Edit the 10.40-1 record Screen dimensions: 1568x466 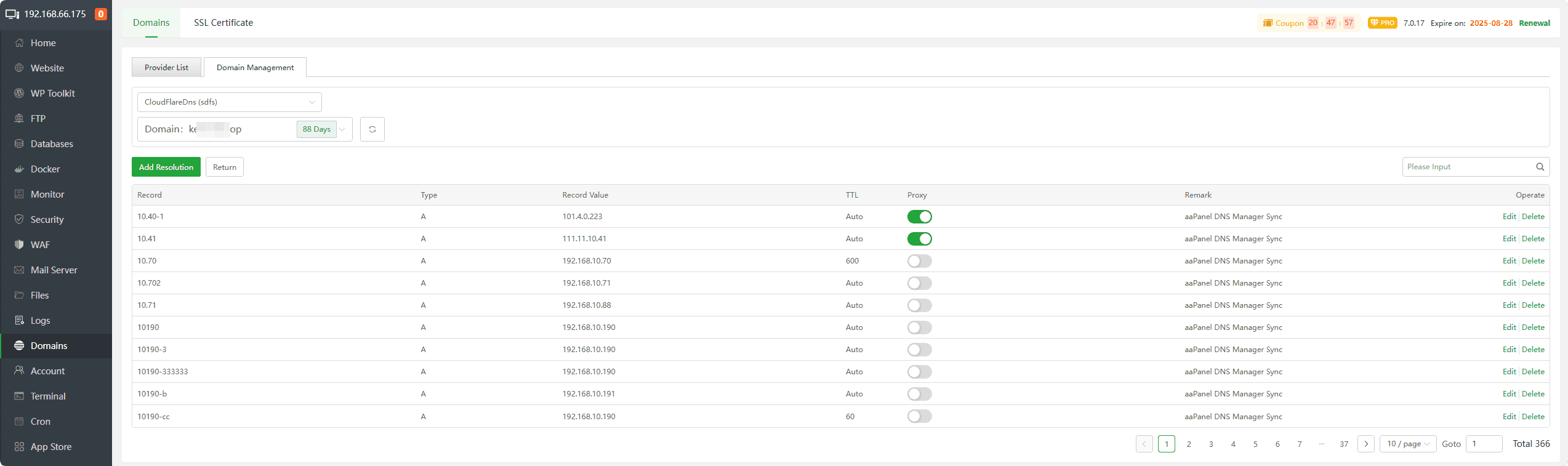tap(1509, 217)
